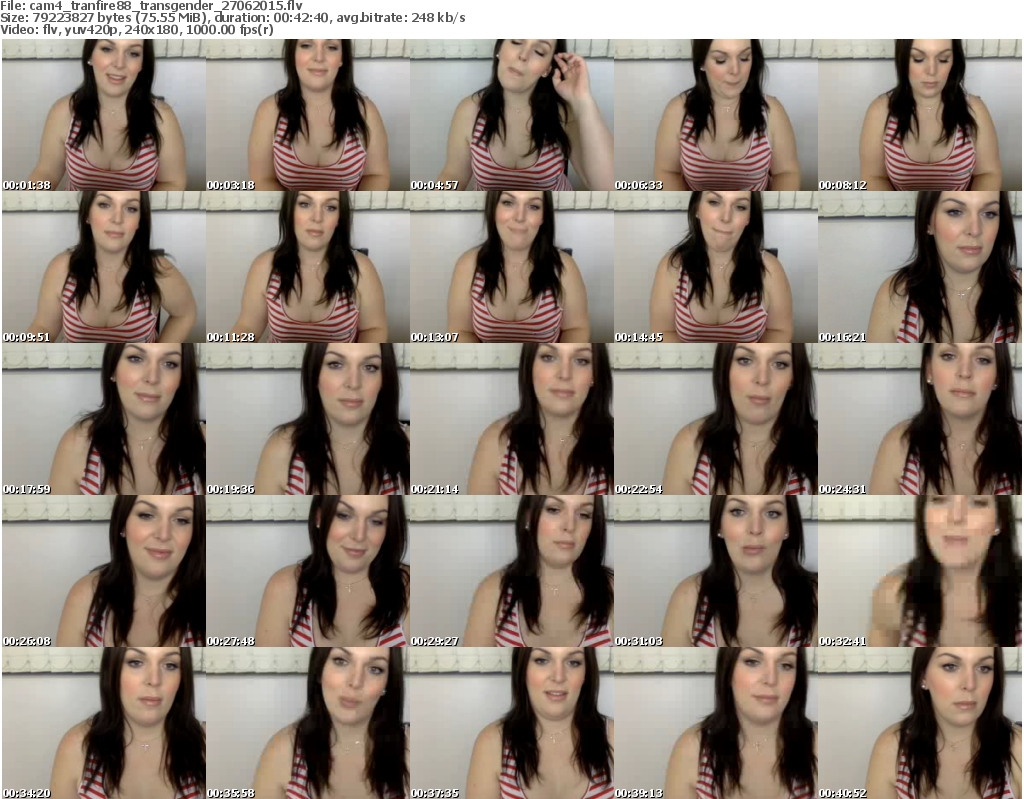Select the thumbnail stamped 00:17:59
The image size is (1024, 799).
(104, 419)
